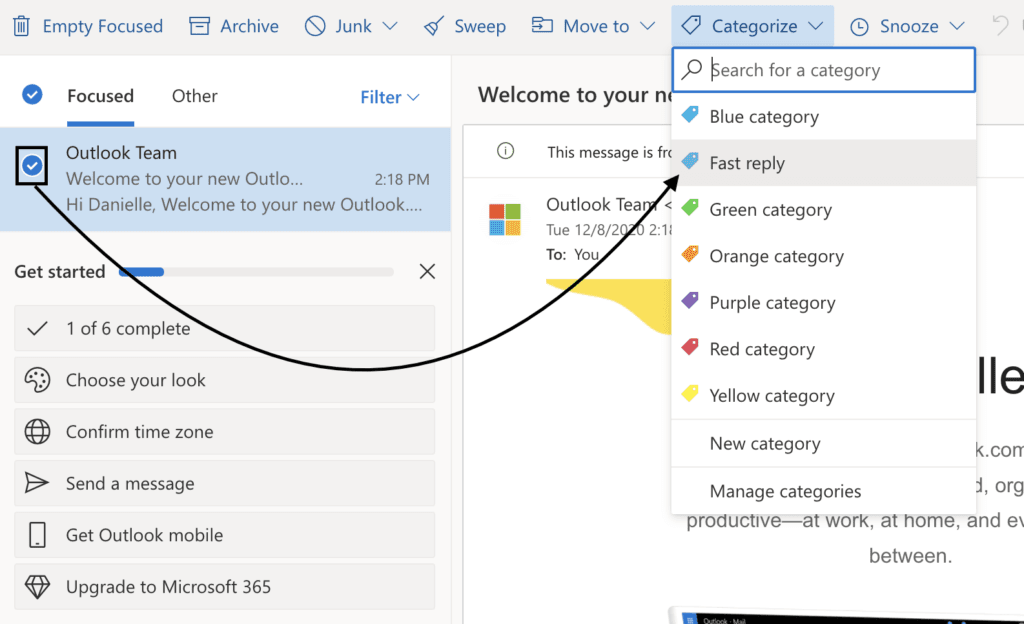The width and height of the screenshot is (1024, 624).
Task: Click the Archive box icon in toolbar
Action: [x=200, y=26]
